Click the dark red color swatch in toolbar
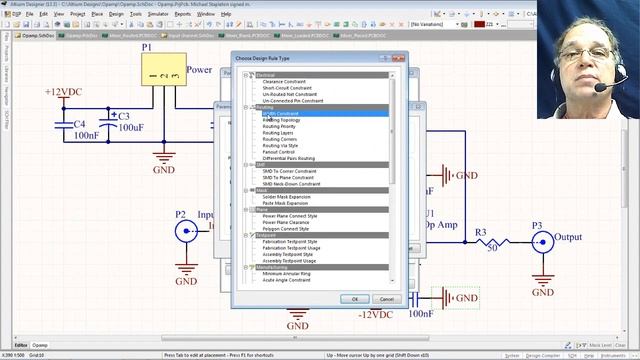The height and width of the screenshot is (360, 640). [479, 24]
